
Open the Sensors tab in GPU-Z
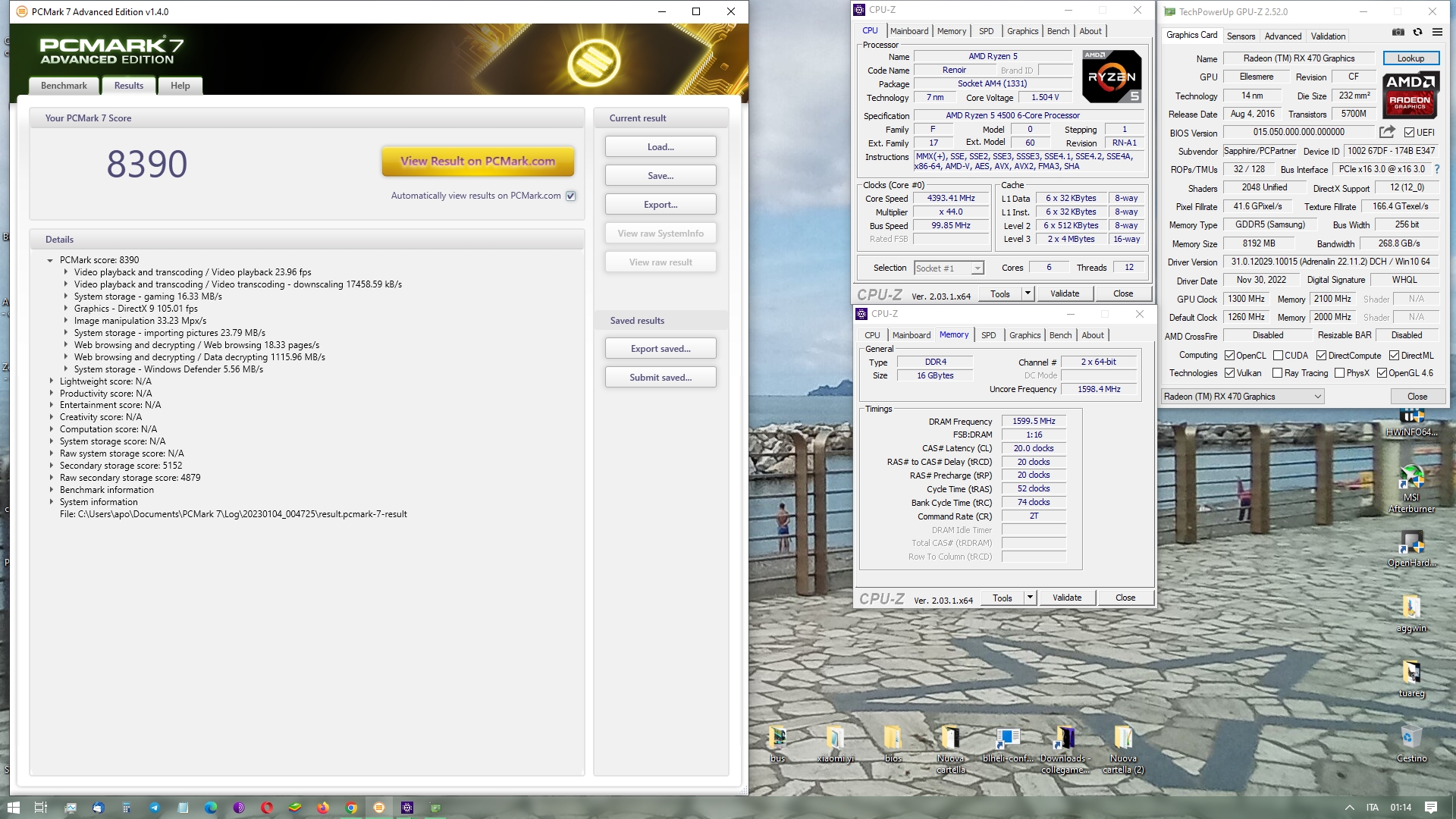pos(1241,36)
